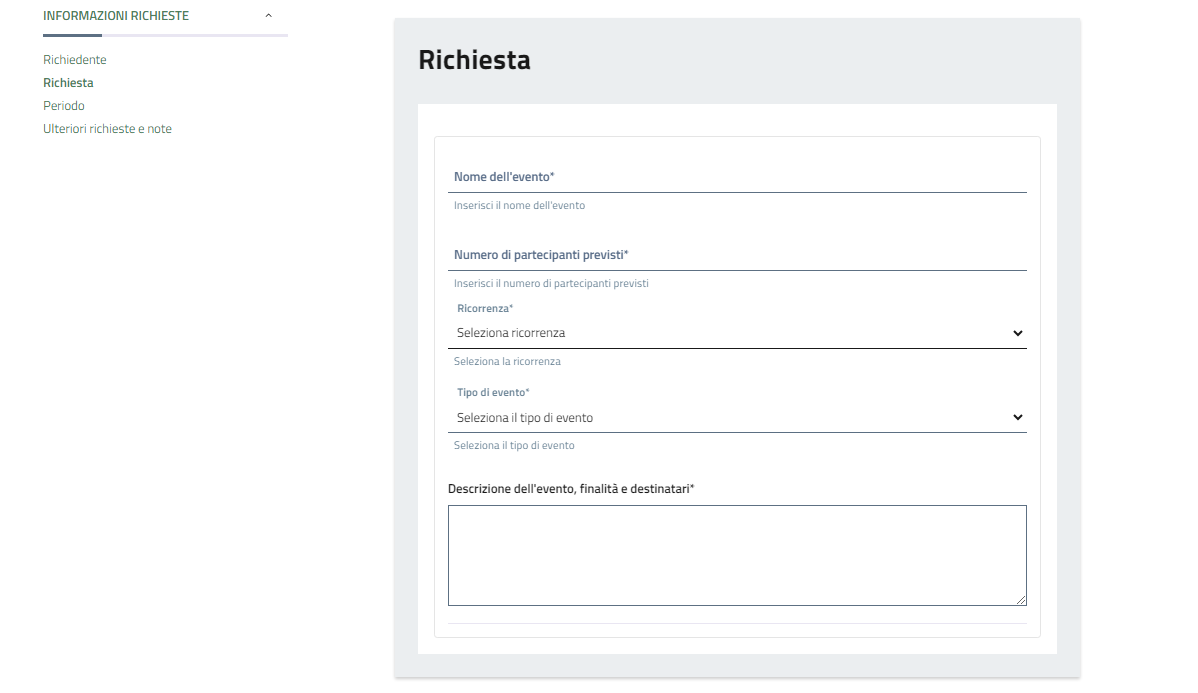
Task: Click the Descrizione dell'evento label
Action: coord(571,489)
